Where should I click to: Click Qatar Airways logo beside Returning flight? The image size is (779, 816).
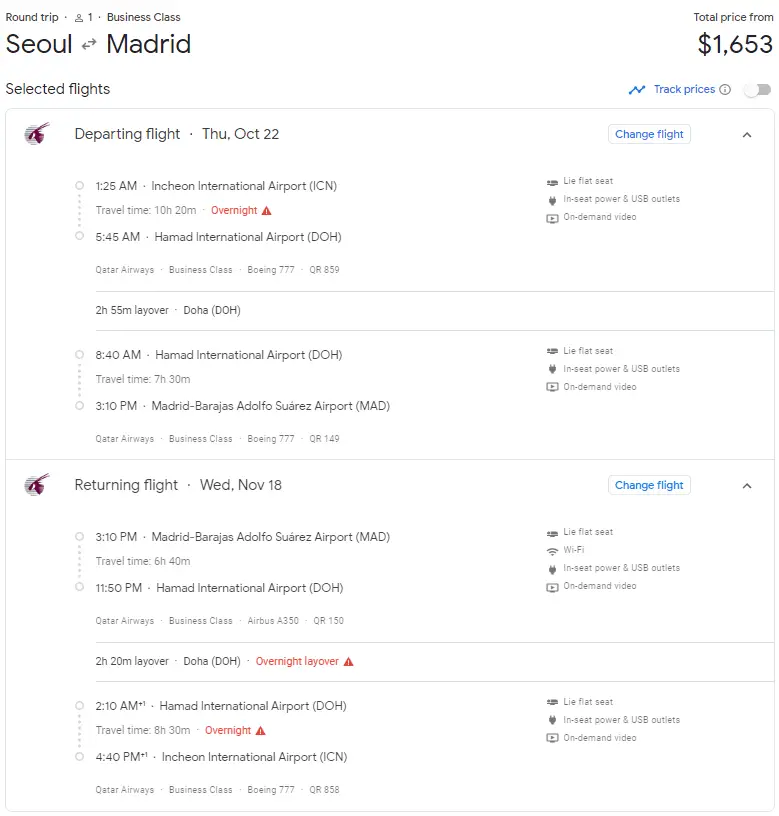[x=37, y=485]
